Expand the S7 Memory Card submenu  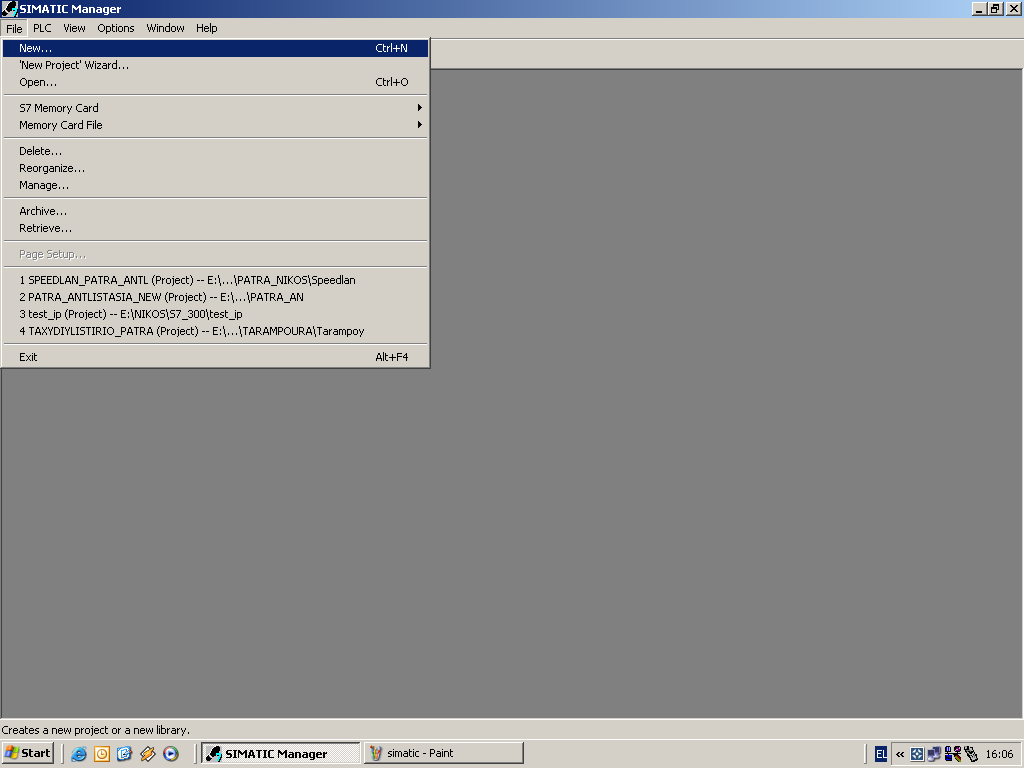tap(216, 108)
